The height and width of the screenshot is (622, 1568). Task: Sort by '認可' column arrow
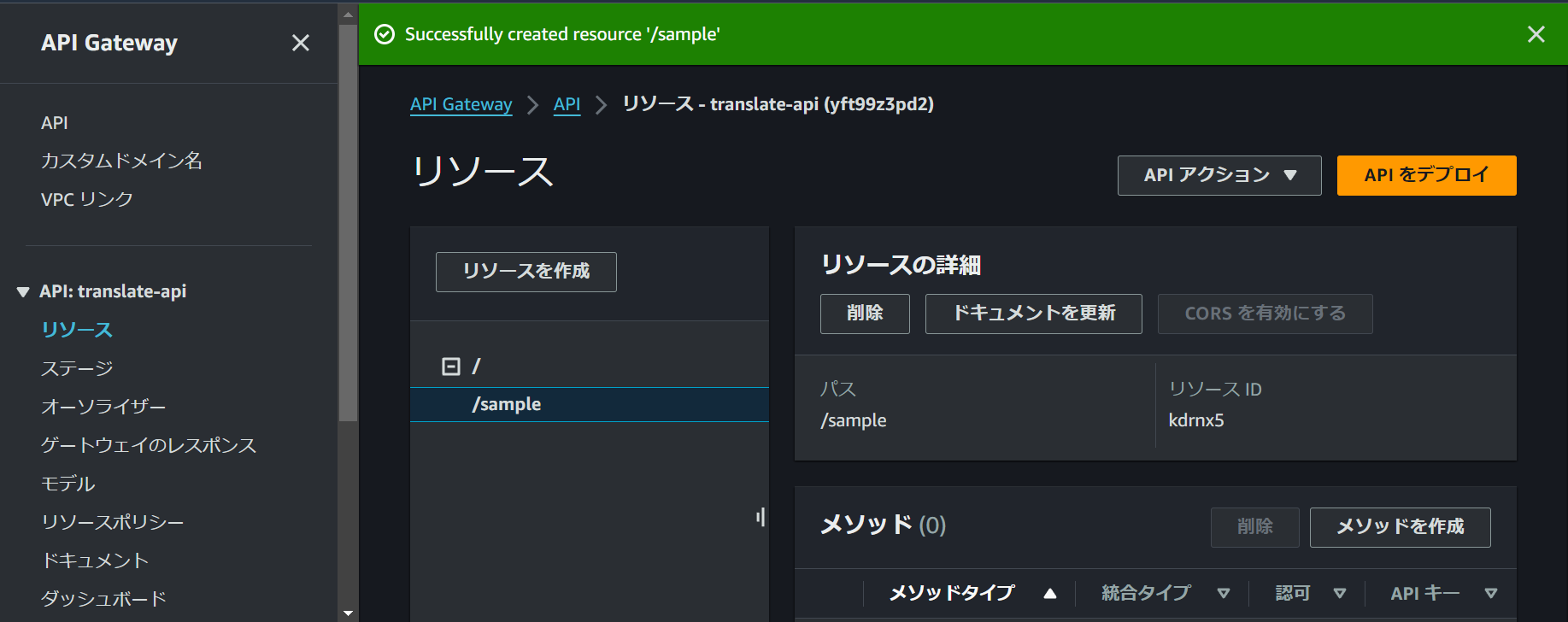point(1340,594)
